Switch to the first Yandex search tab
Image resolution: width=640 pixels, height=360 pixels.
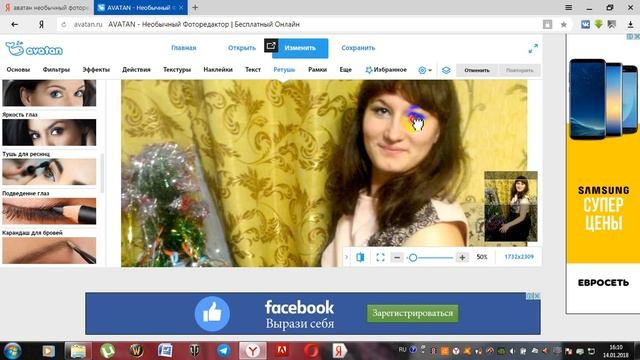[x=46, y=7]
